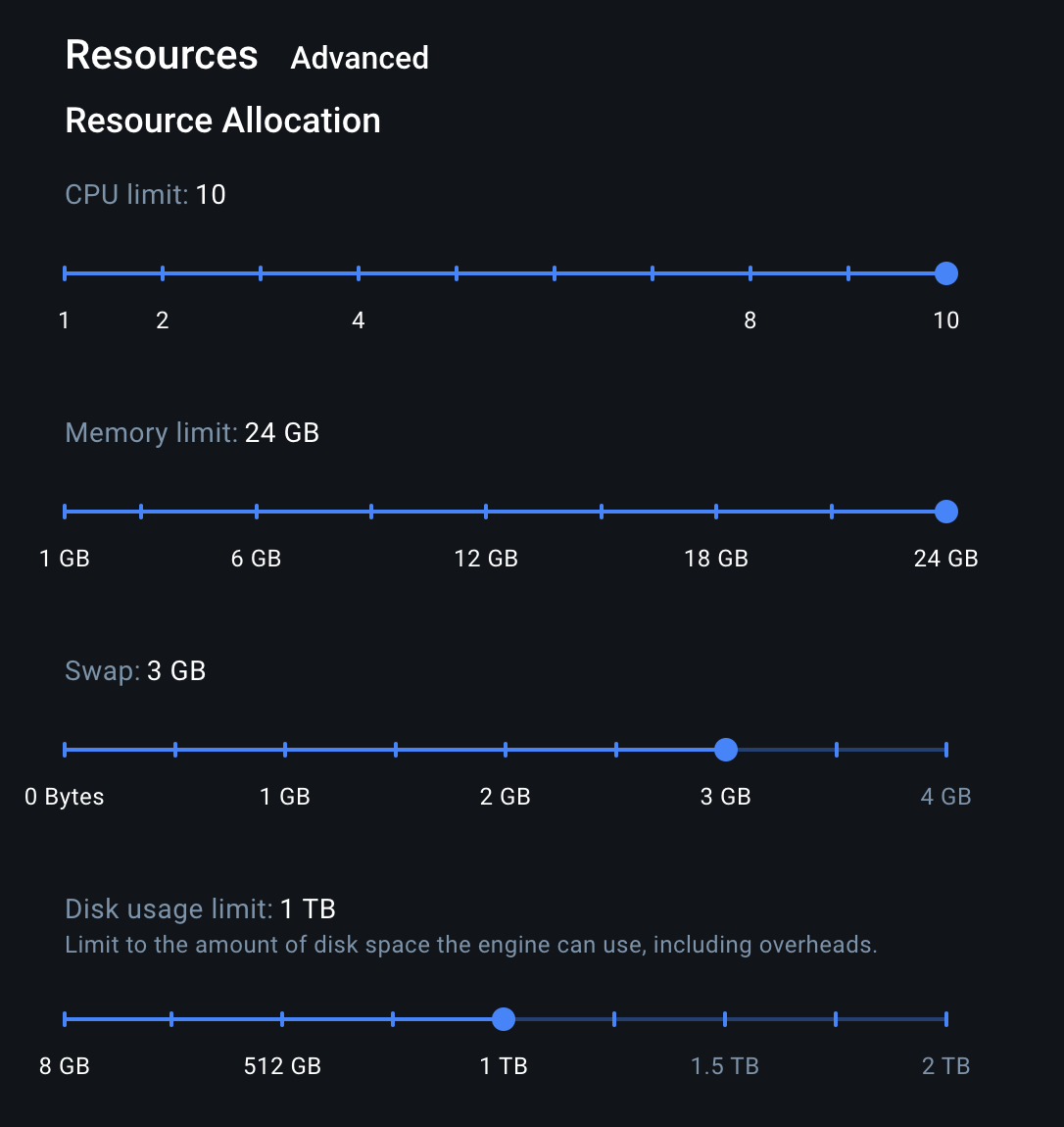Screen dimensions: 1064x1127
Task: Click the Memory limit slider handle
Action: (945, 511)
